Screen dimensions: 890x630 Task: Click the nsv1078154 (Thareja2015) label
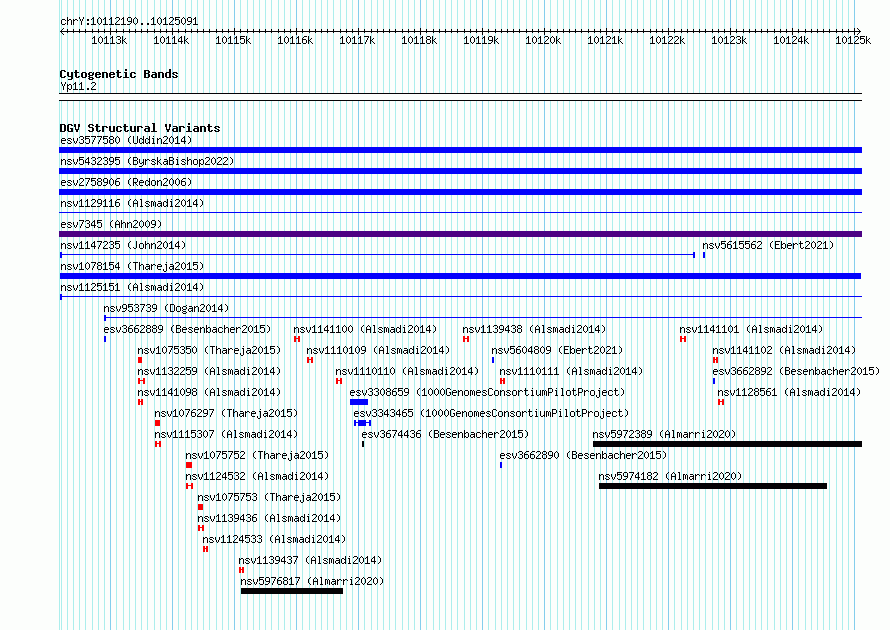pyautogui.click(x=132, y=266)
